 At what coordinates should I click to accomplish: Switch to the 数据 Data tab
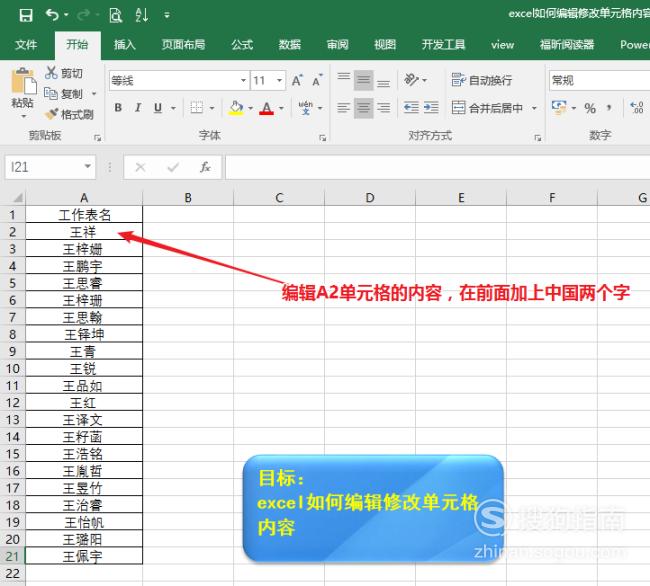(290, 44)
